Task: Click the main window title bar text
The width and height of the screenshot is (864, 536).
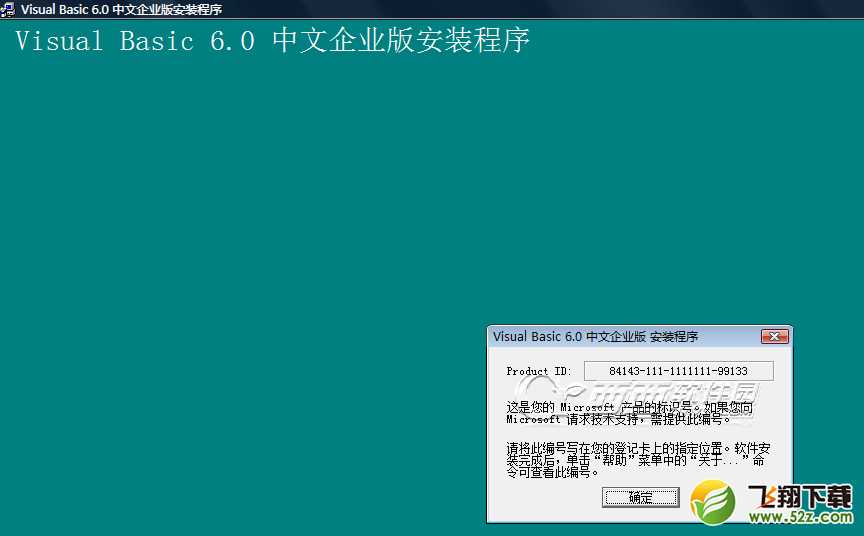Action: 120,9
